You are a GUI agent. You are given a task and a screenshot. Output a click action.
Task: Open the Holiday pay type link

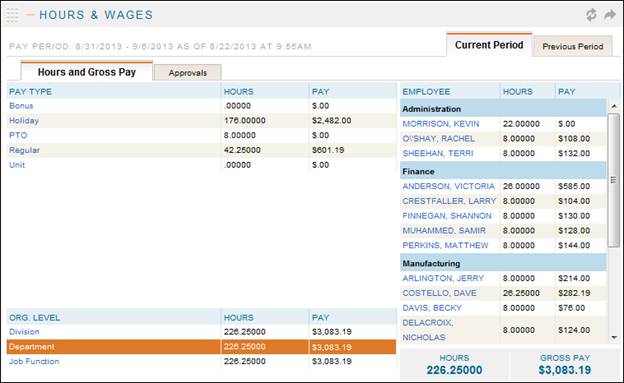[24, 121]
